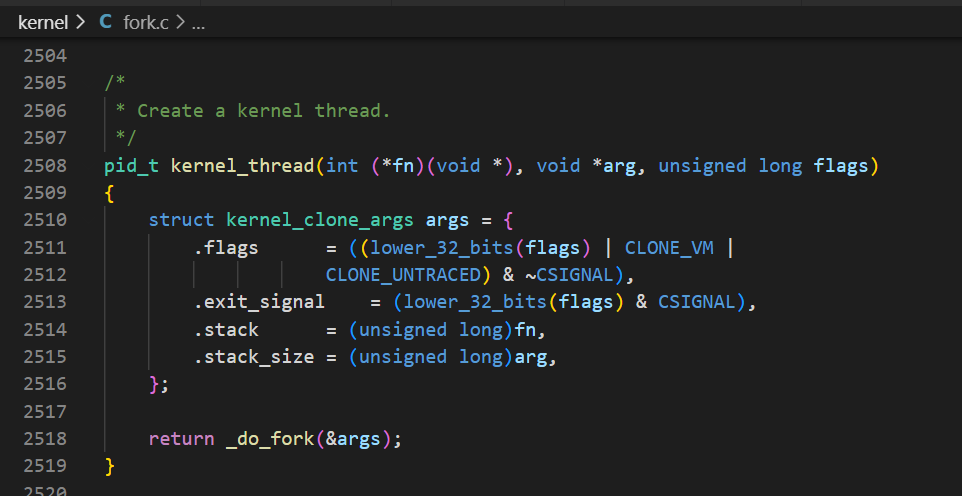This screenshot has width=962, height=496.
Task: Select line number 2506 in the gutter
Action: point(45,110)
